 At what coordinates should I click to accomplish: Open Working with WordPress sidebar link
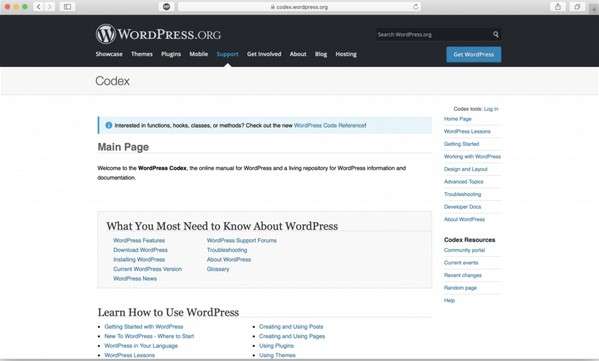tap(472, 157)
